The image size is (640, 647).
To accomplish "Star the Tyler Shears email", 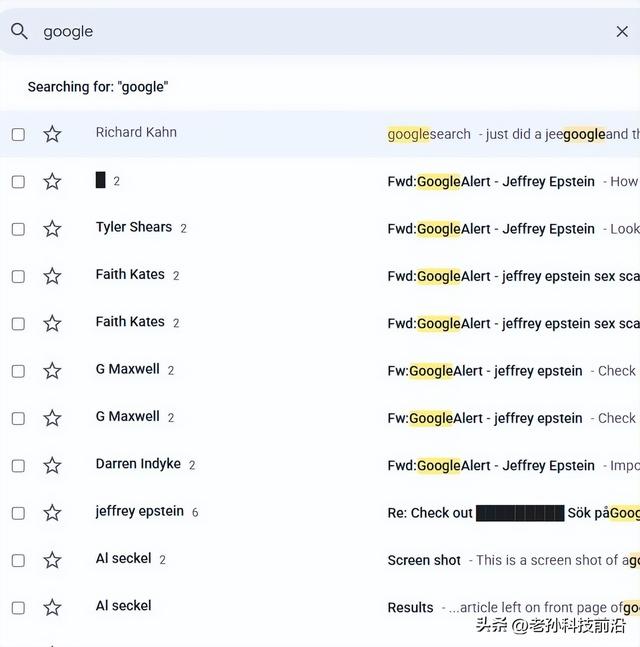I will click(52, 229).
